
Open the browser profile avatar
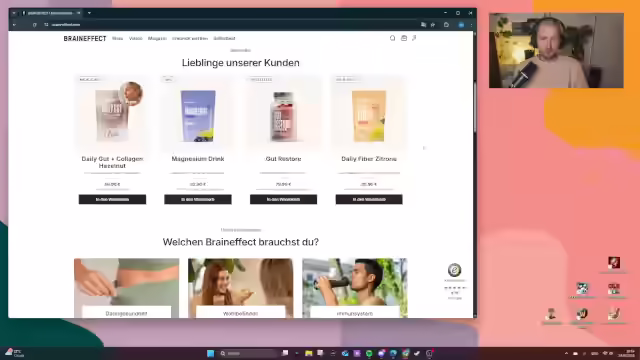[x=461, y=25]
